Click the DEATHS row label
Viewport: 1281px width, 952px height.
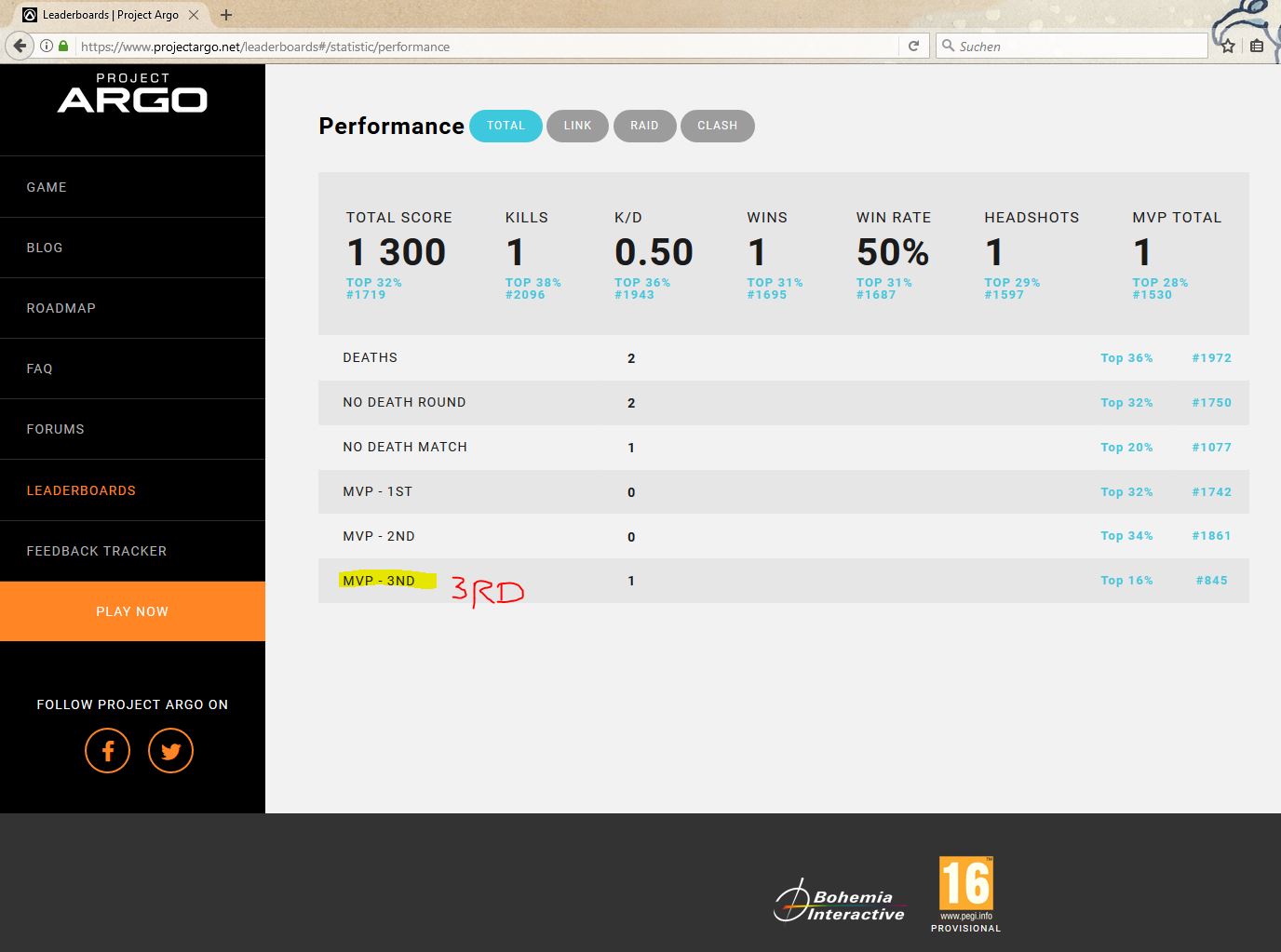click(371, 357)
